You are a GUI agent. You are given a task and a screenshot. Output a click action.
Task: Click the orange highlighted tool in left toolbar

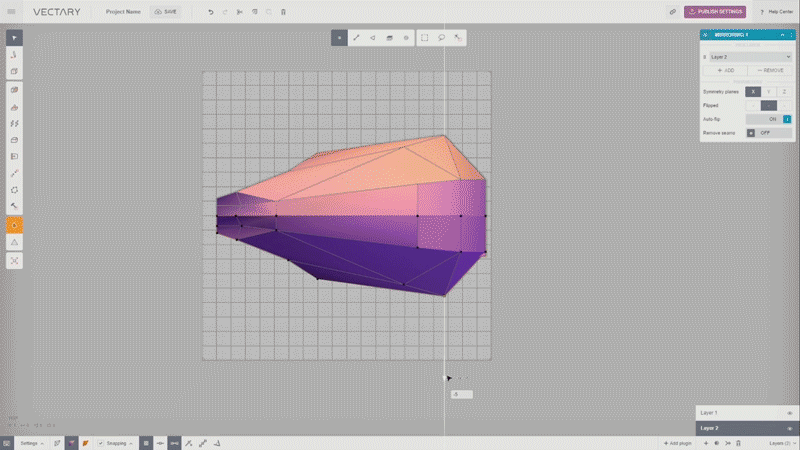14,225
